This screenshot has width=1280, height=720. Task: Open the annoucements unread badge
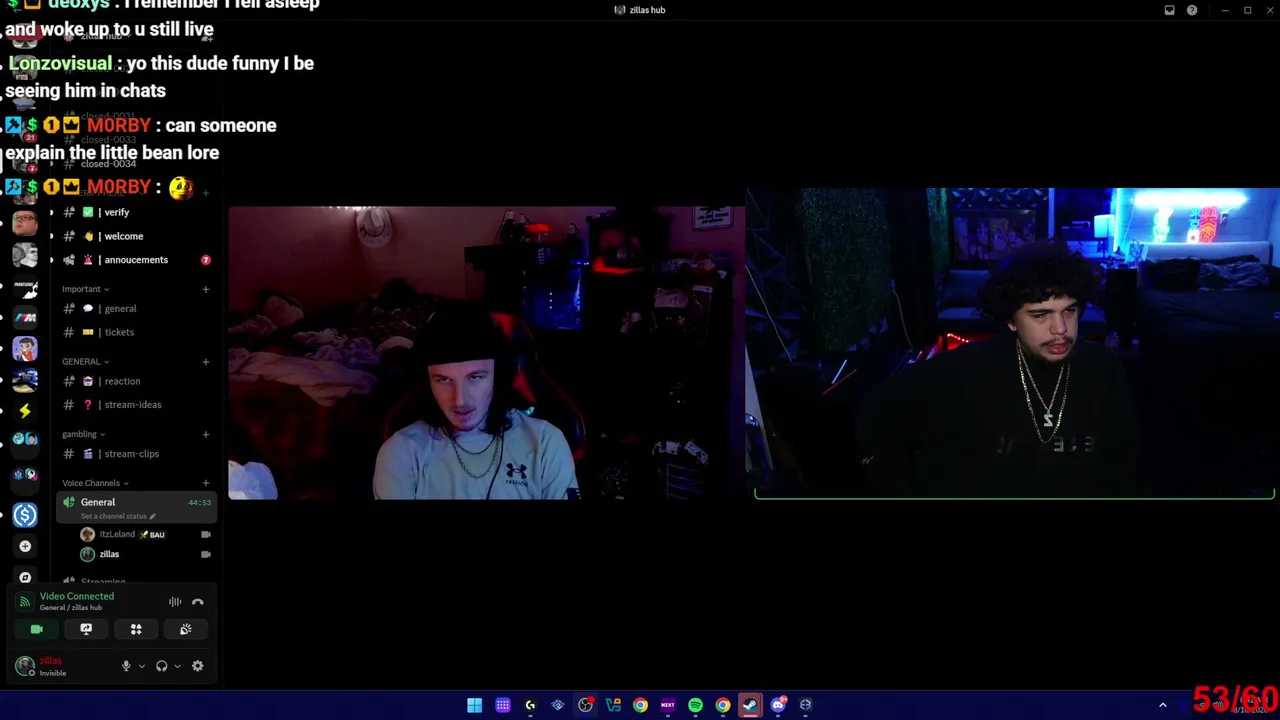[206, 260]
